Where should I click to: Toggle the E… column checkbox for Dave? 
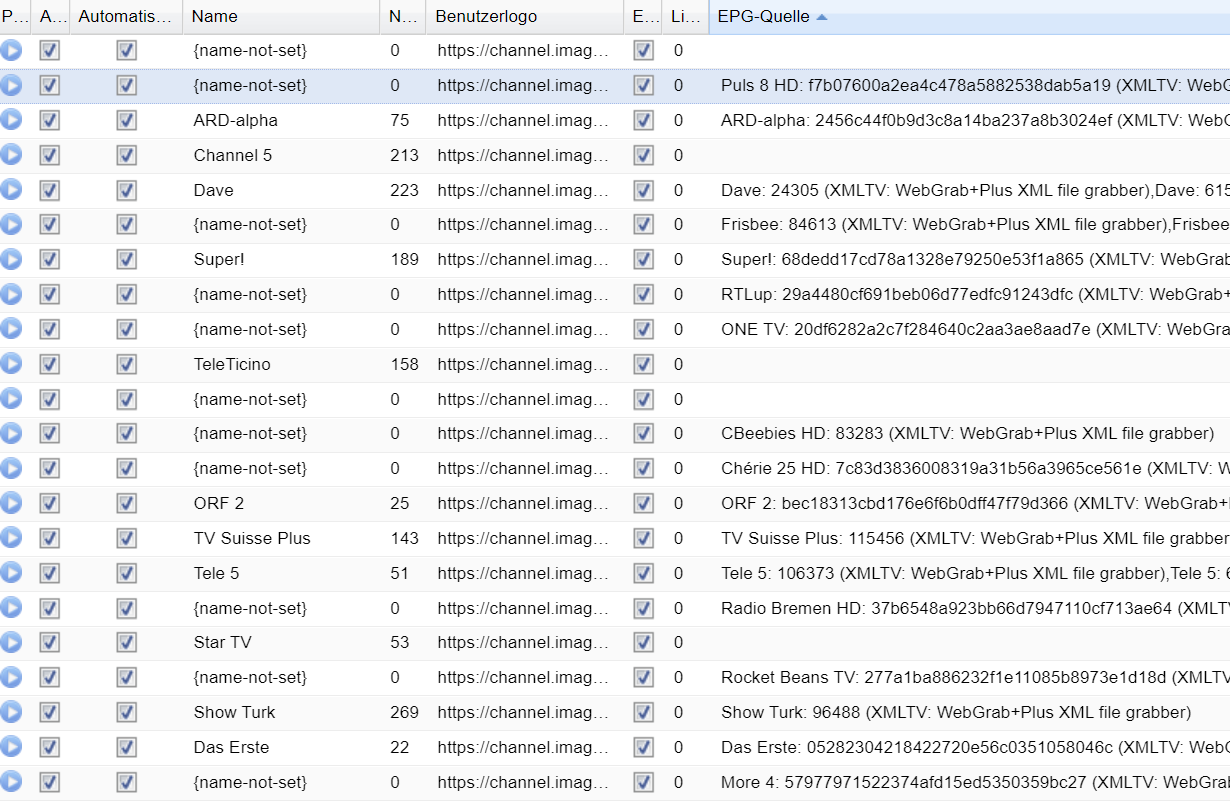coord(644,190)
